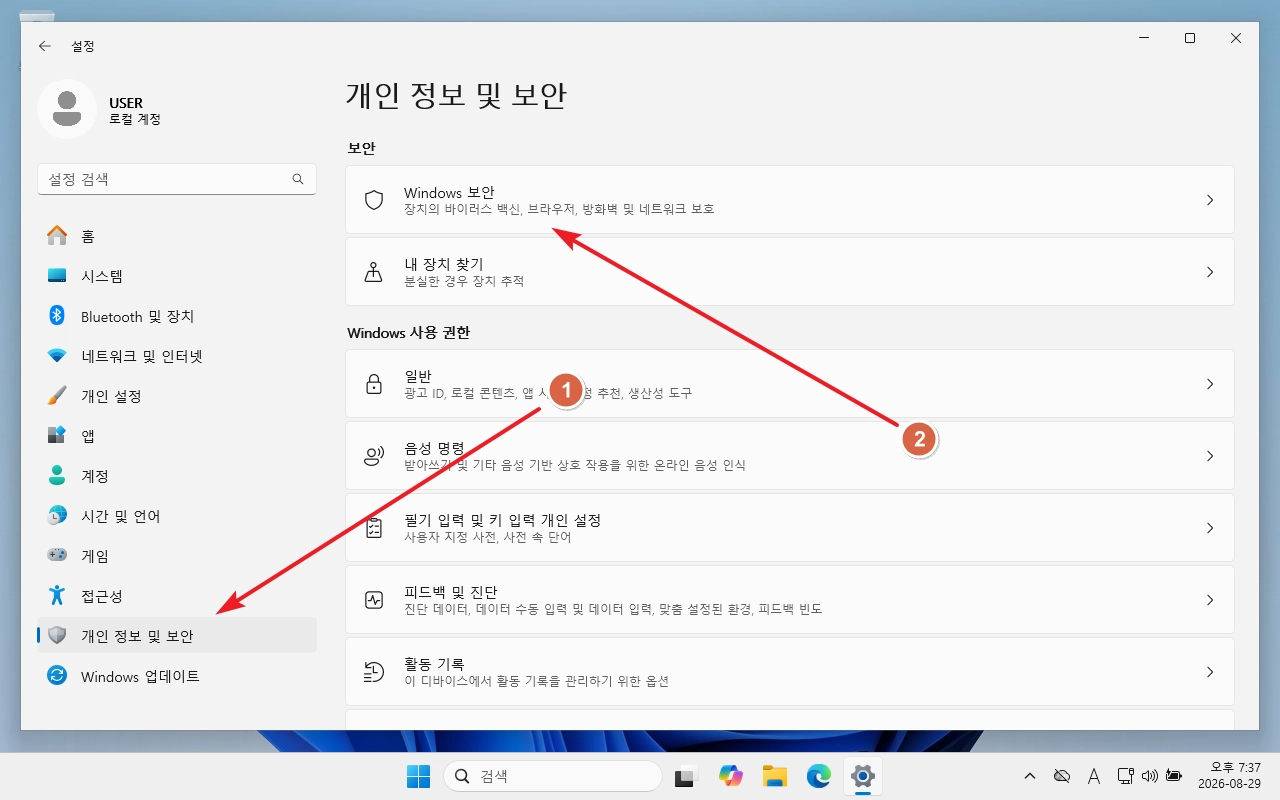Launch Microsoft Edge from the taskbar
1280x800 pixels.
click(819, 776)
